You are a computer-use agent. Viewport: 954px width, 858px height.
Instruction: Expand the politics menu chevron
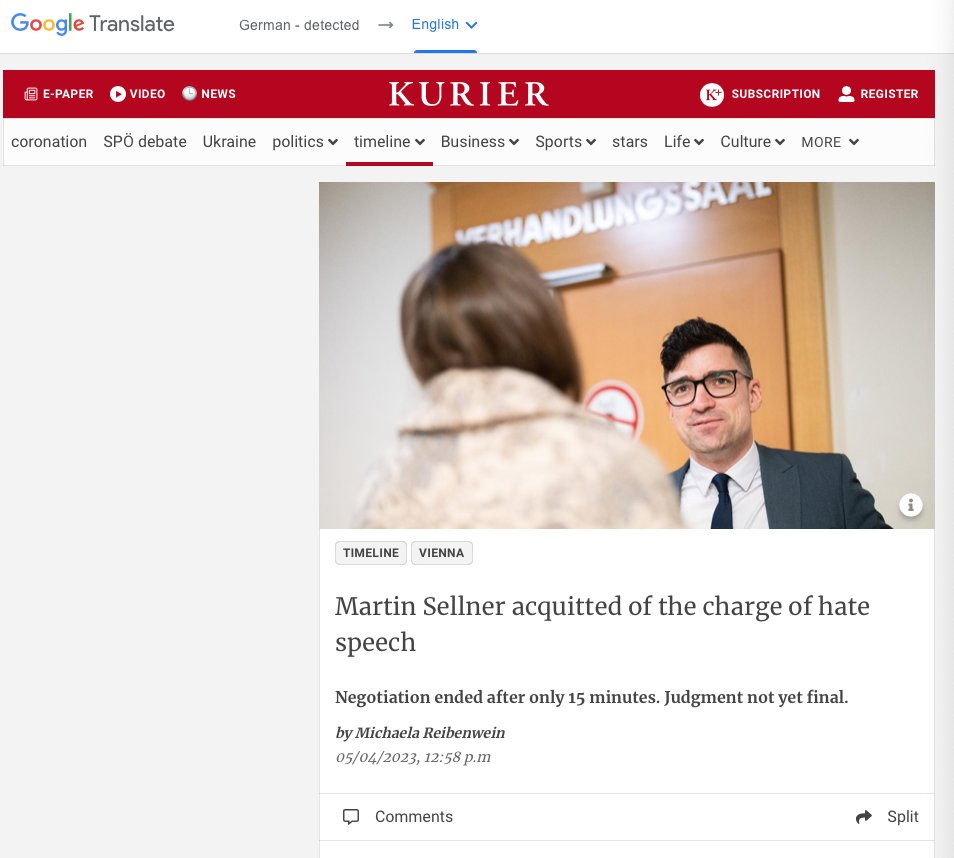pyautogui.click(x=333, y=142)
